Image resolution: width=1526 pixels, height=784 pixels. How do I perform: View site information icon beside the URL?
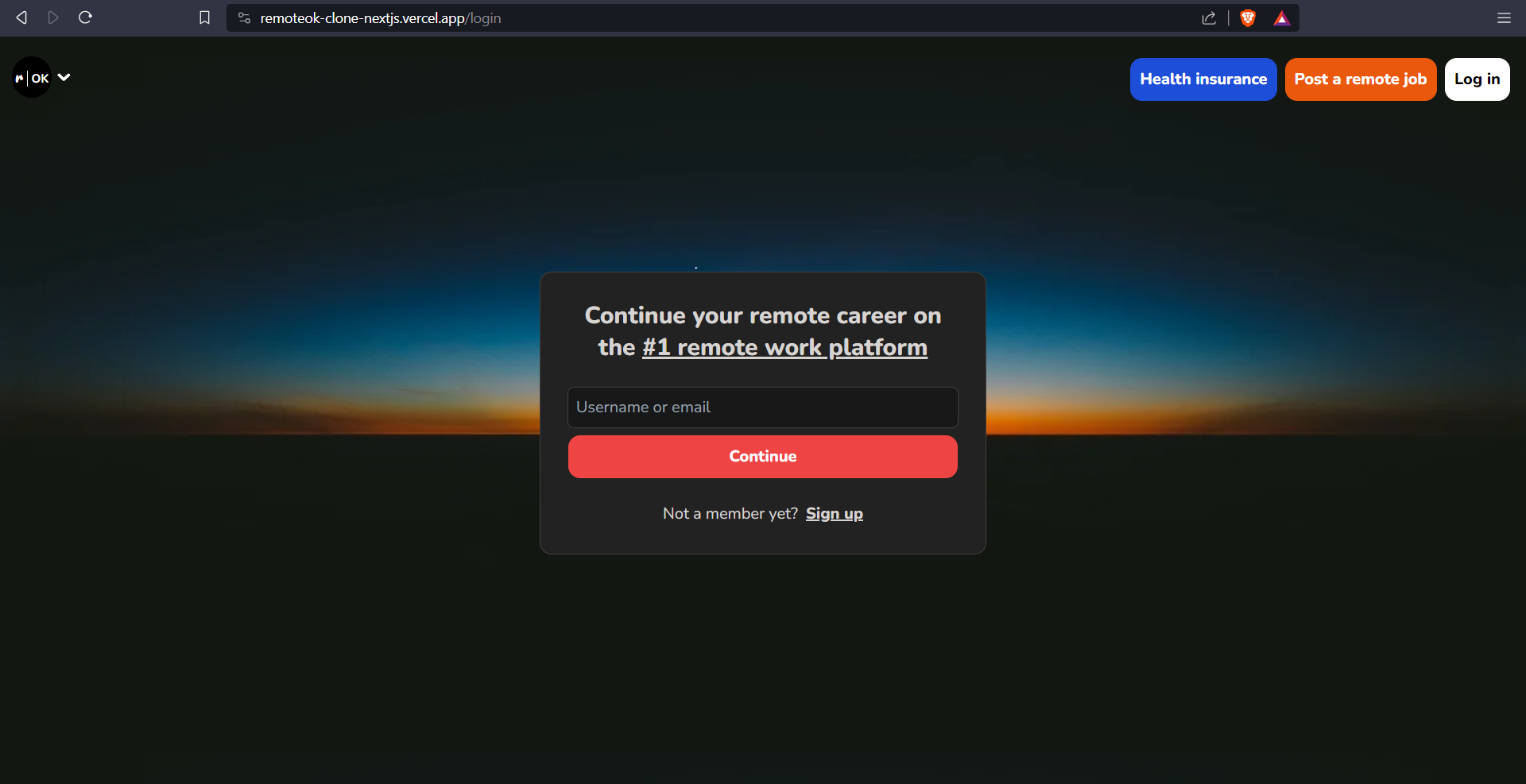click(245, 17)
